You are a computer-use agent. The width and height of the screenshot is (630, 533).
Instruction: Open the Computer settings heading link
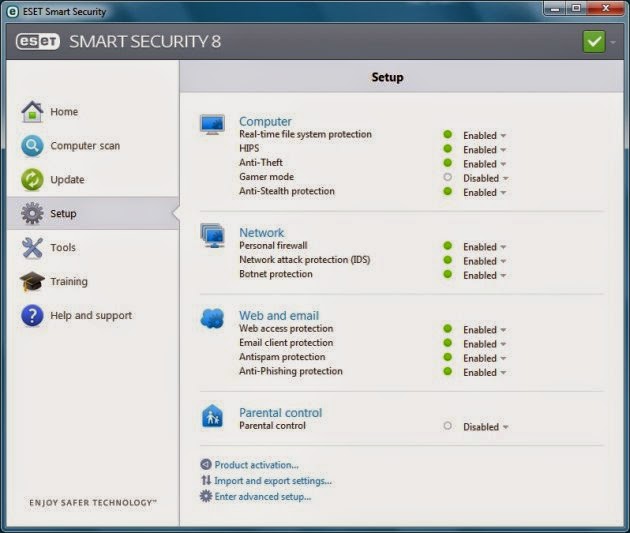point(265,121)
